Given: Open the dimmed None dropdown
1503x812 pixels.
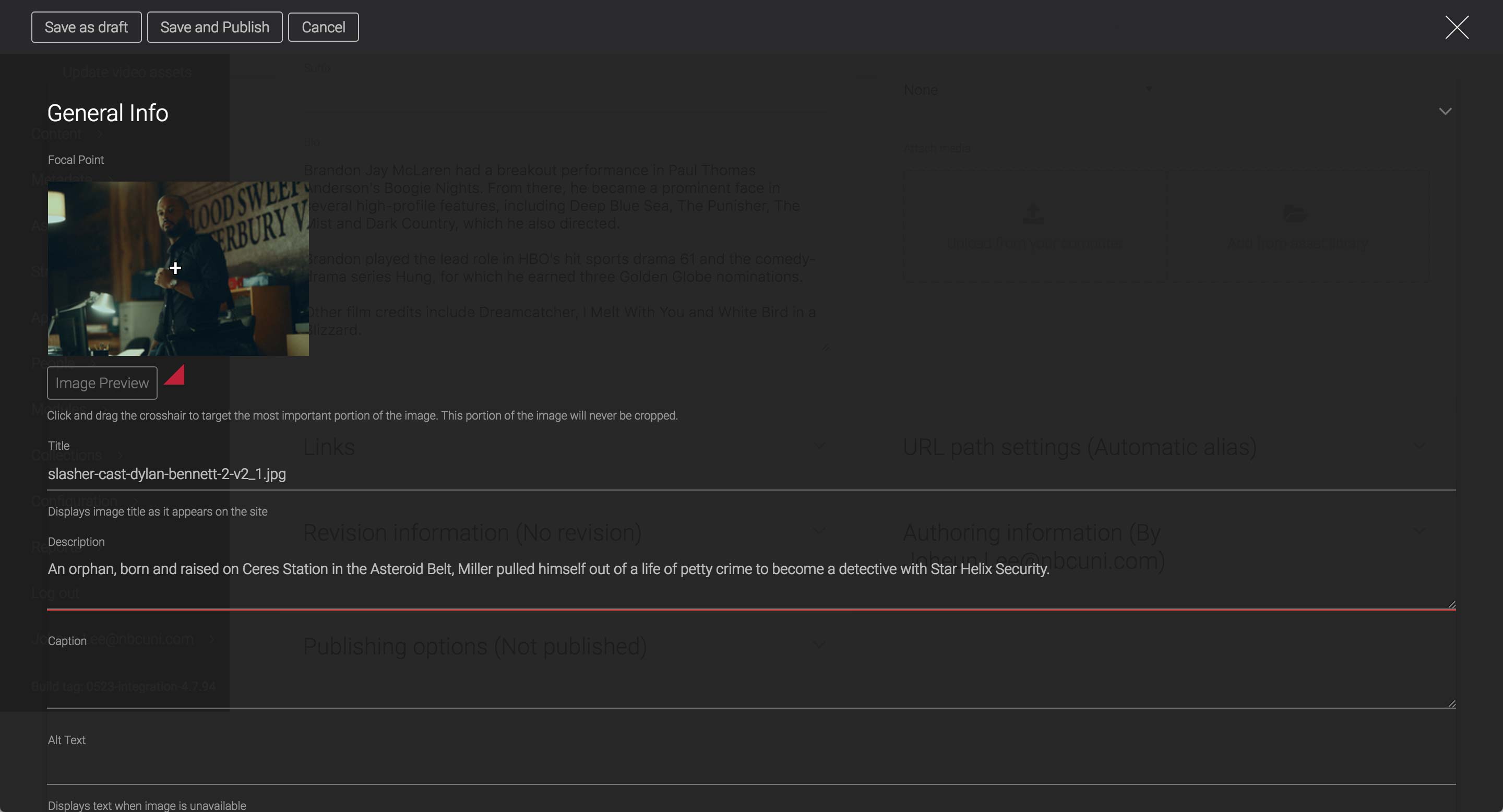Looking at the screenshot, I should [x=1027, y=90].
